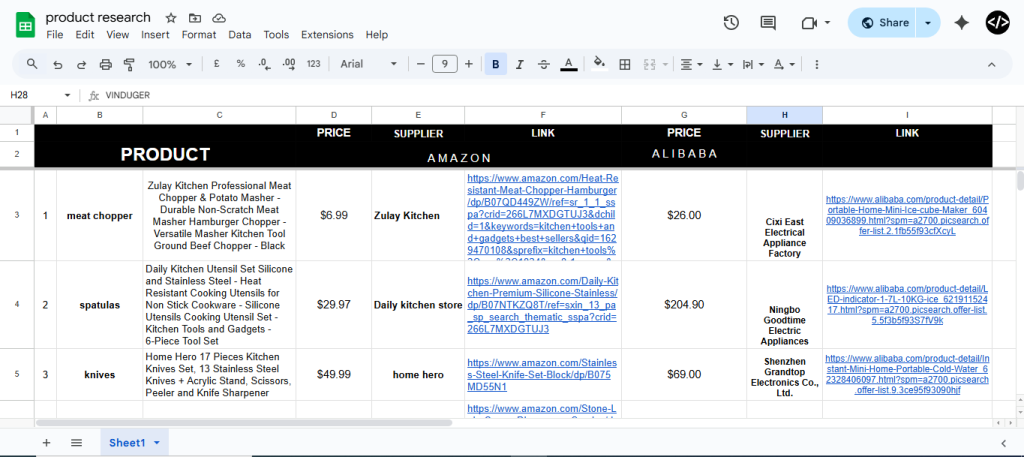Viewport: 1024px width, 457px height.
Task: Format as currency pound icon
Action: click(216, 64)
